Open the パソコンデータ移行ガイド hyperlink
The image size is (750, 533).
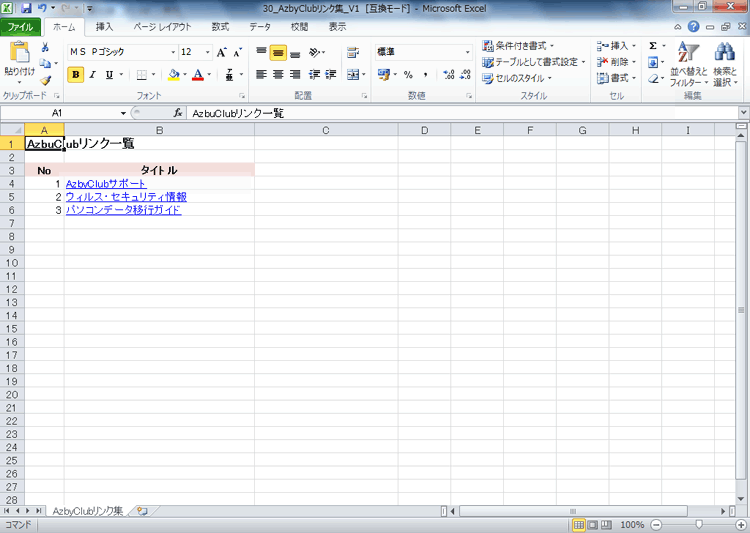click(123, 210)
